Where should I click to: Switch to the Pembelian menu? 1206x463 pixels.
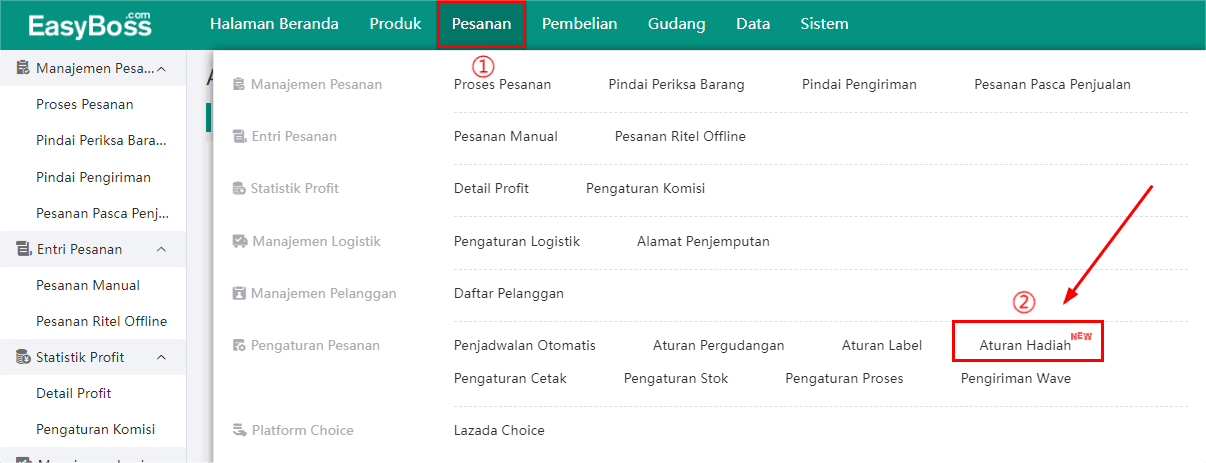(579, 24)
